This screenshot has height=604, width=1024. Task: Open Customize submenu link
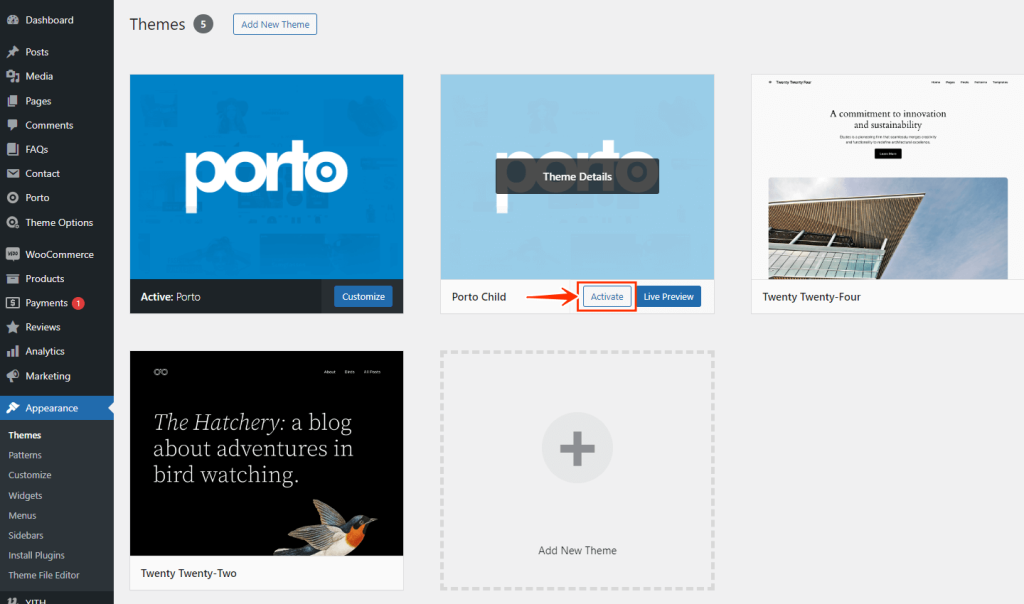tap(29, 475)
